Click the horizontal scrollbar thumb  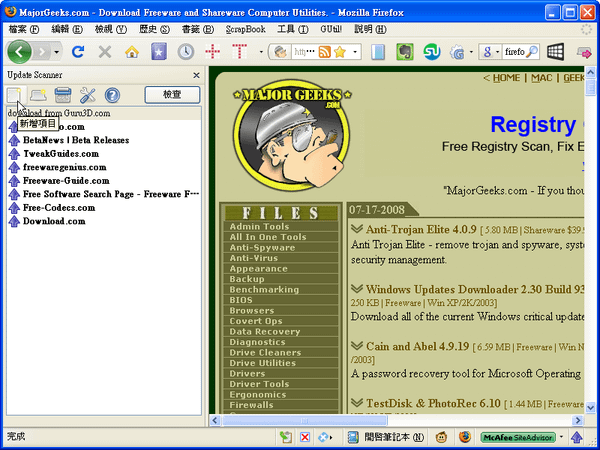tap(305, 421)
